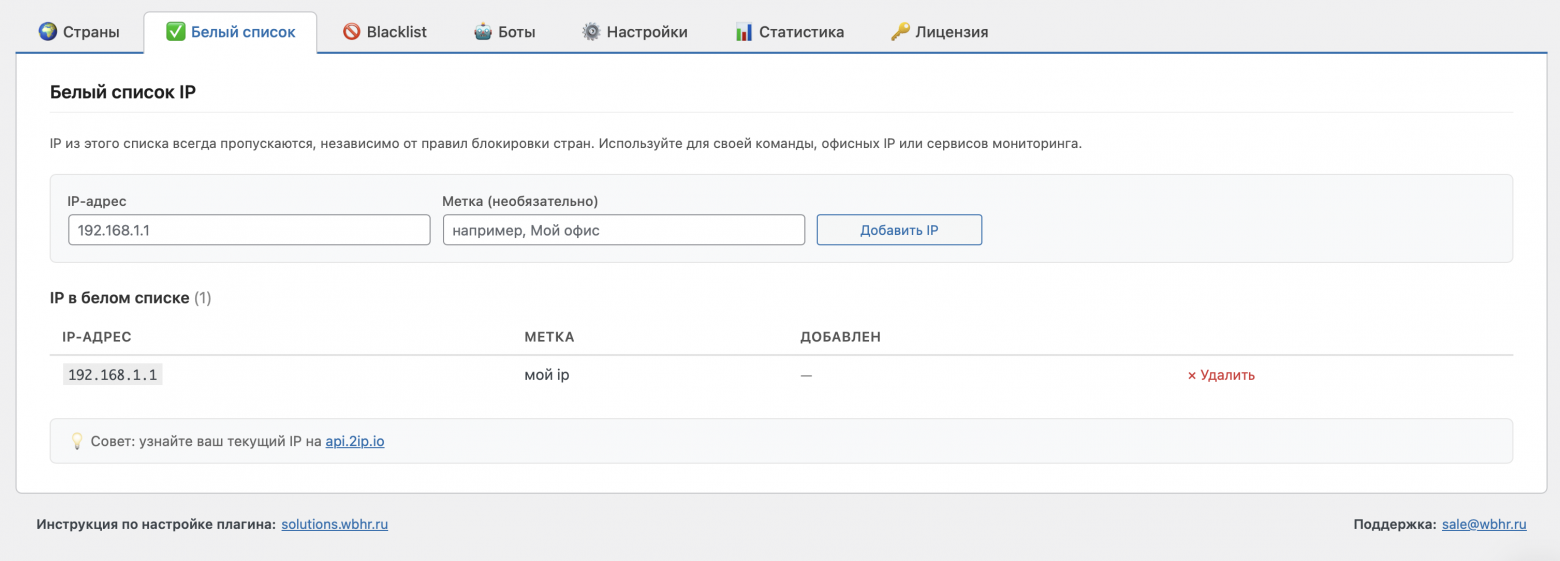
Task: Focus the Метка (необязательно) input field
Action: 624,230
